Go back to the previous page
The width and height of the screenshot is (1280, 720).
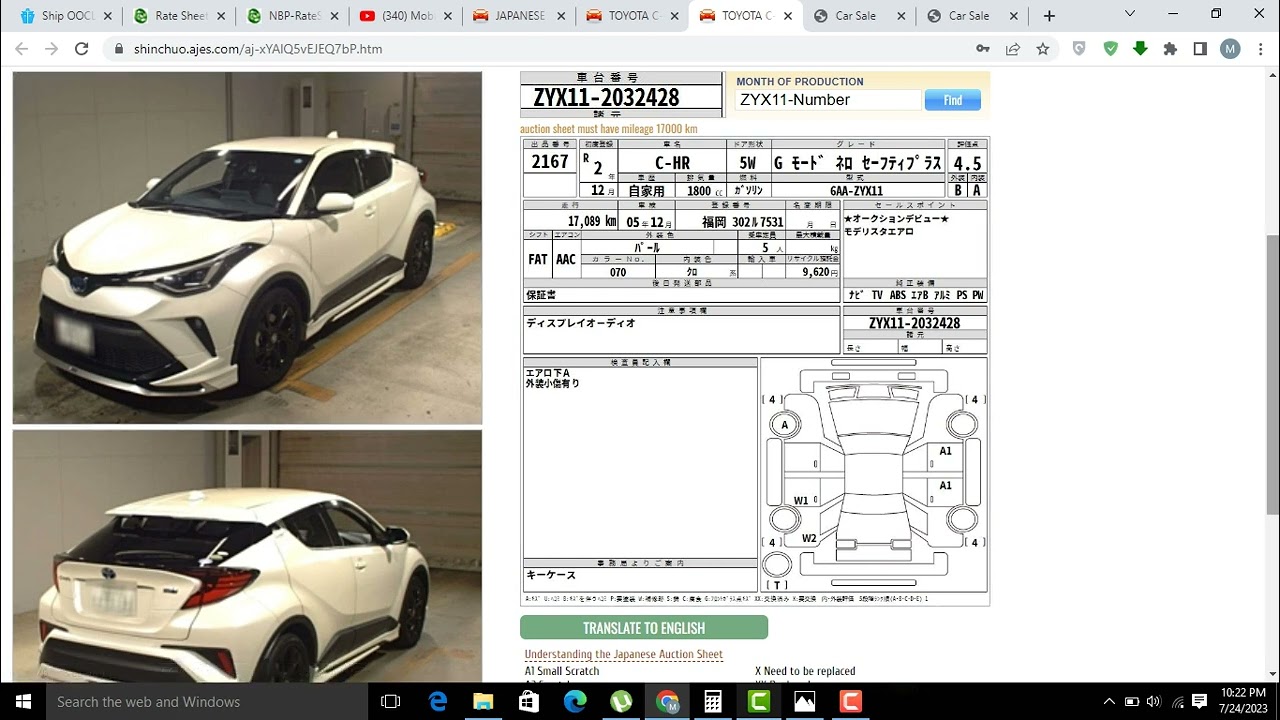point(22,49)
